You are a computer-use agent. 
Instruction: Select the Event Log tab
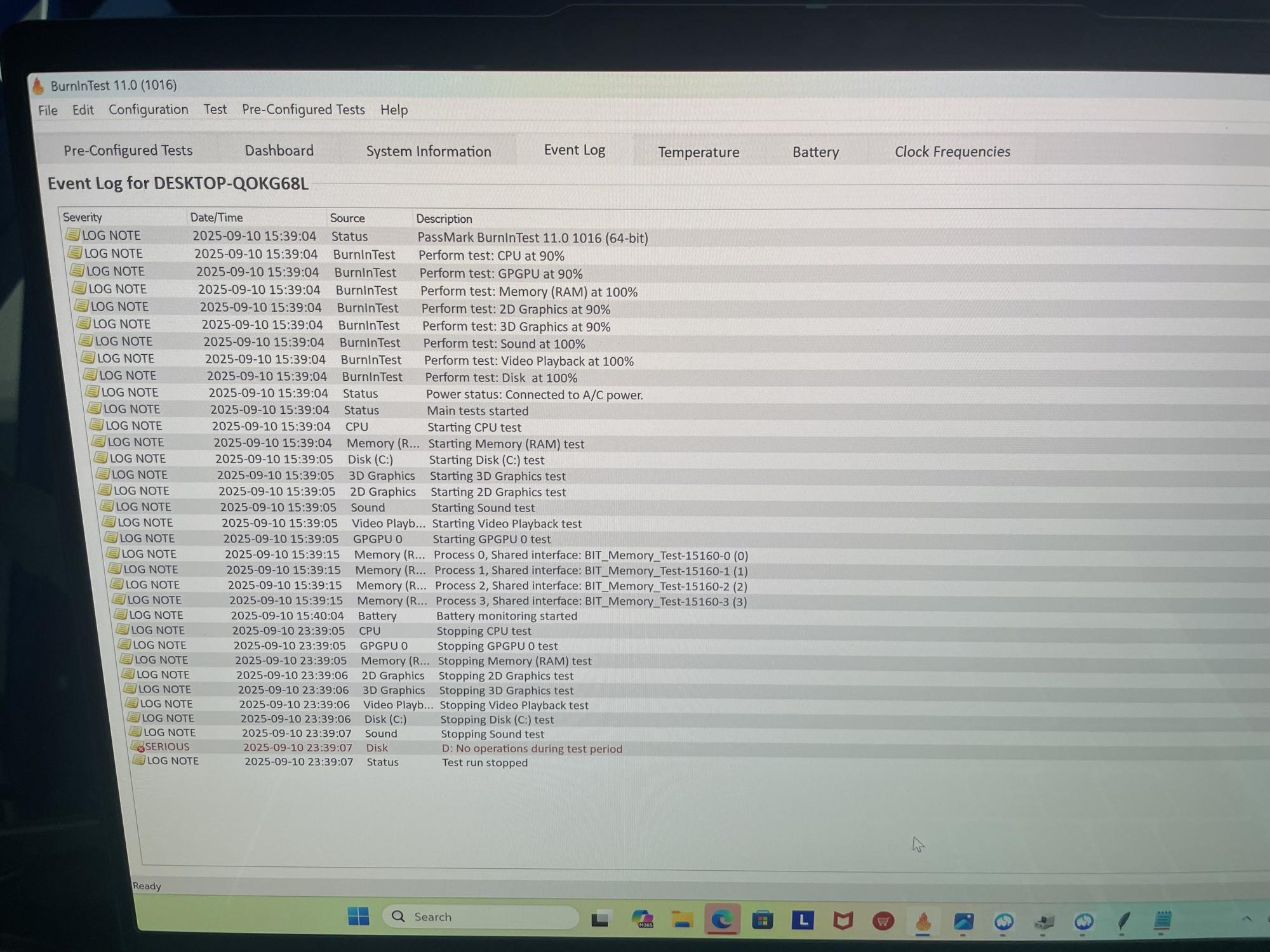575,150
